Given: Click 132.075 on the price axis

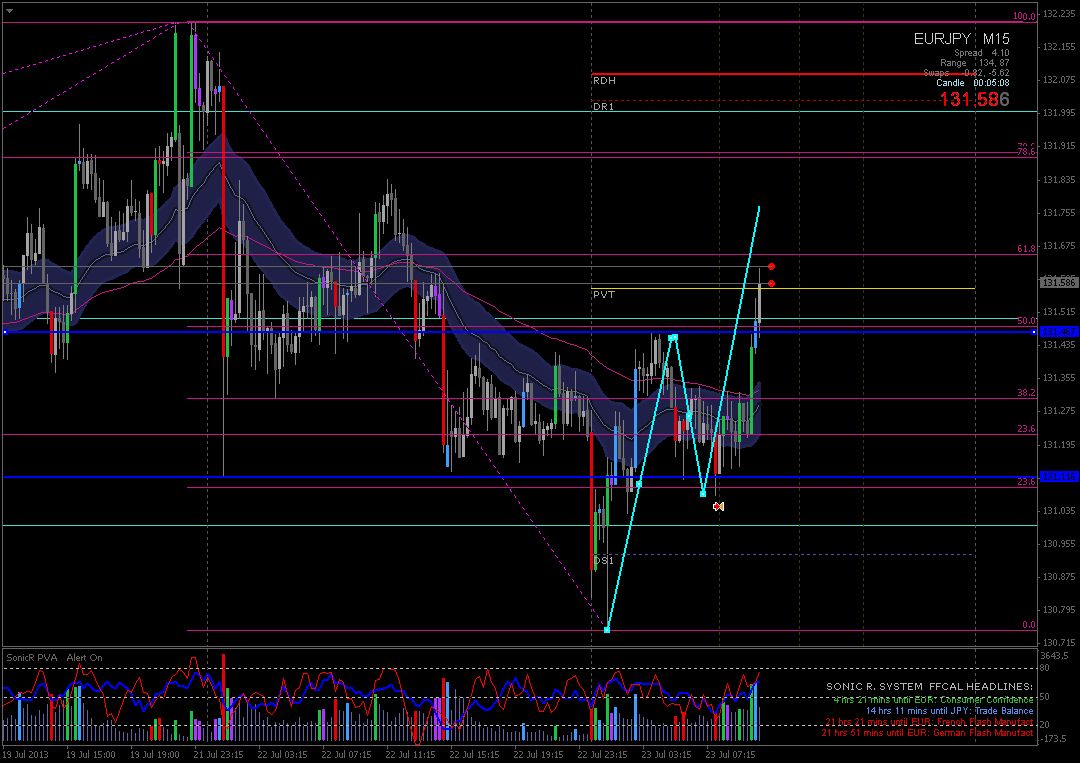Looking at the screenshot, I should (x=1059, y=80).
